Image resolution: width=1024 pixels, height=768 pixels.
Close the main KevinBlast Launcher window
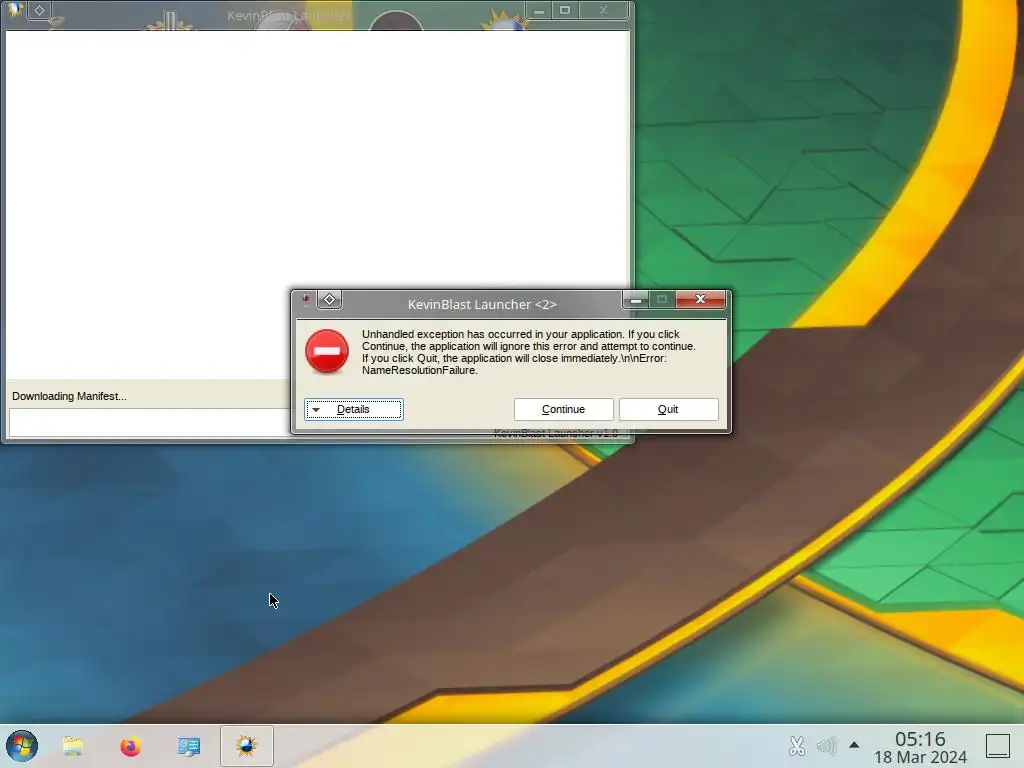603,10
